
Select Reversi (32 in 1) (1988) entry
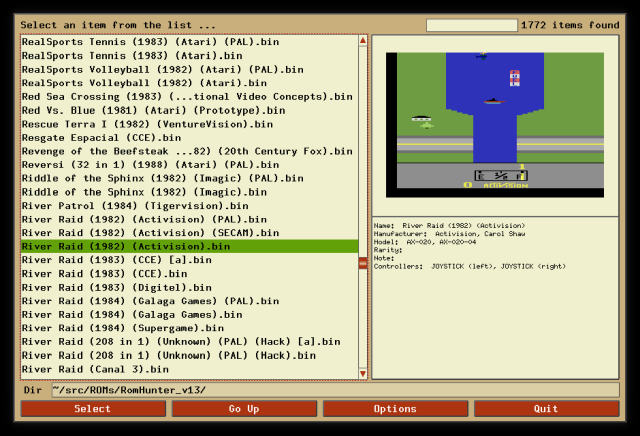189,165
